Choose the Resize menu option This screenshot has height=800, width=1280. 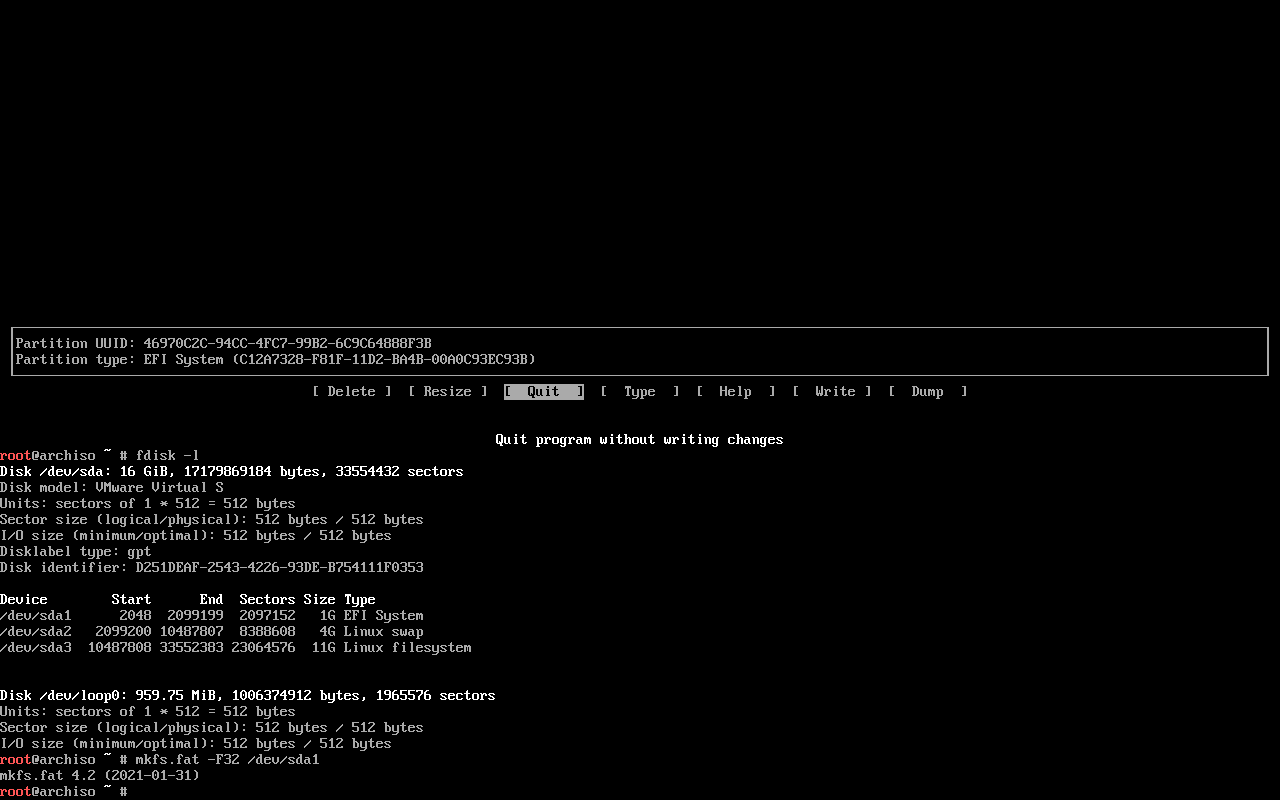click(x=447, y=392)
